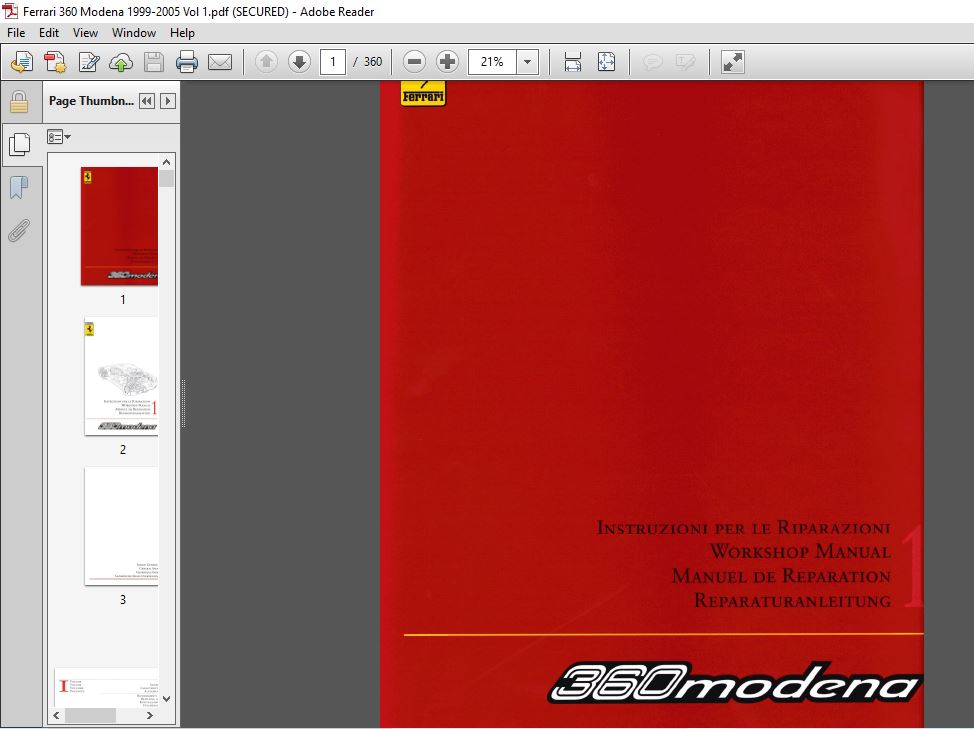Click the vertical scrollbar thumb in thumbnails
This screenshot has height=729, width=974.
point(166,178)
